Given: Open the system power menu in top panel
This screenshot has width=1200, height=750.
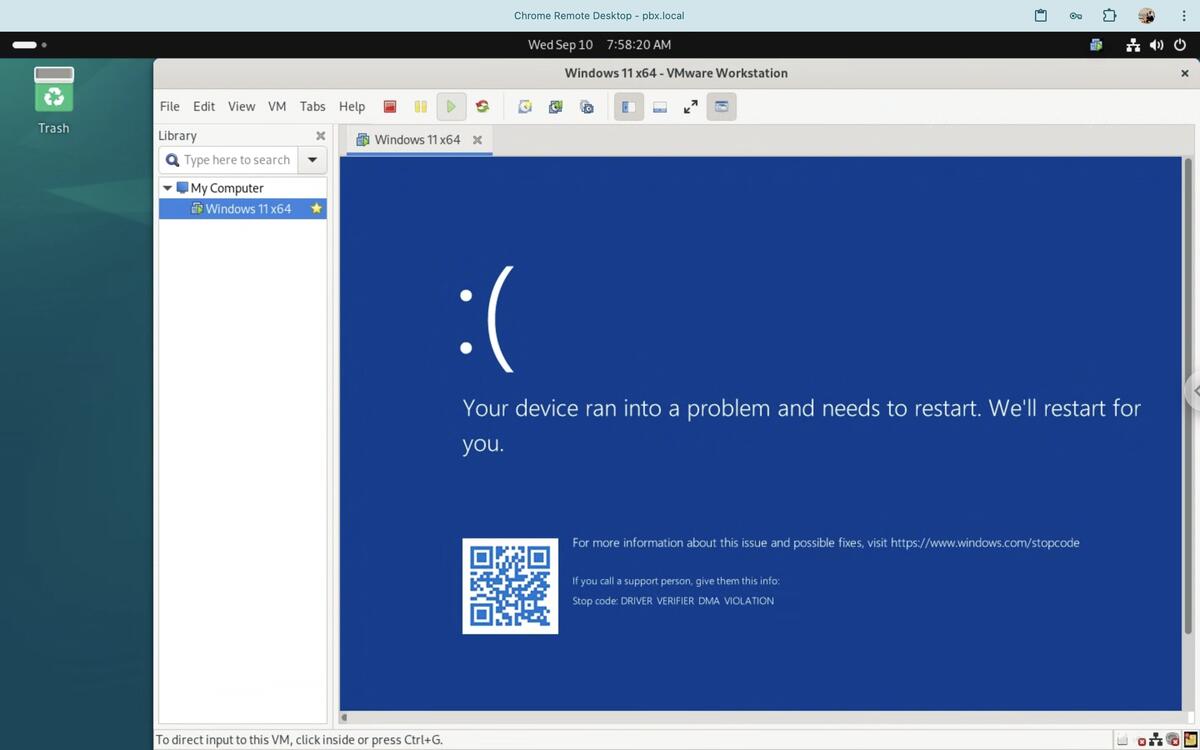Looking at the screenshot, I should (x=1179, y=45).
